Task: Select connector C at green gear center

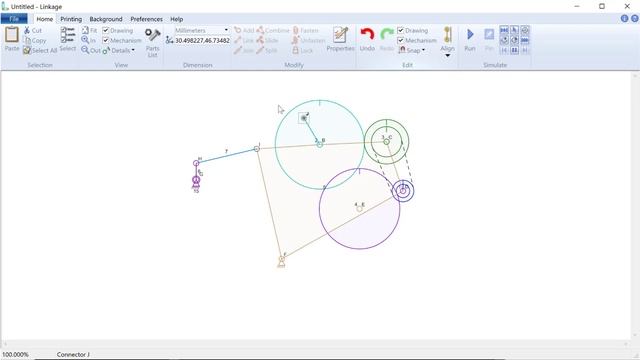Action: tap(386, 142)
